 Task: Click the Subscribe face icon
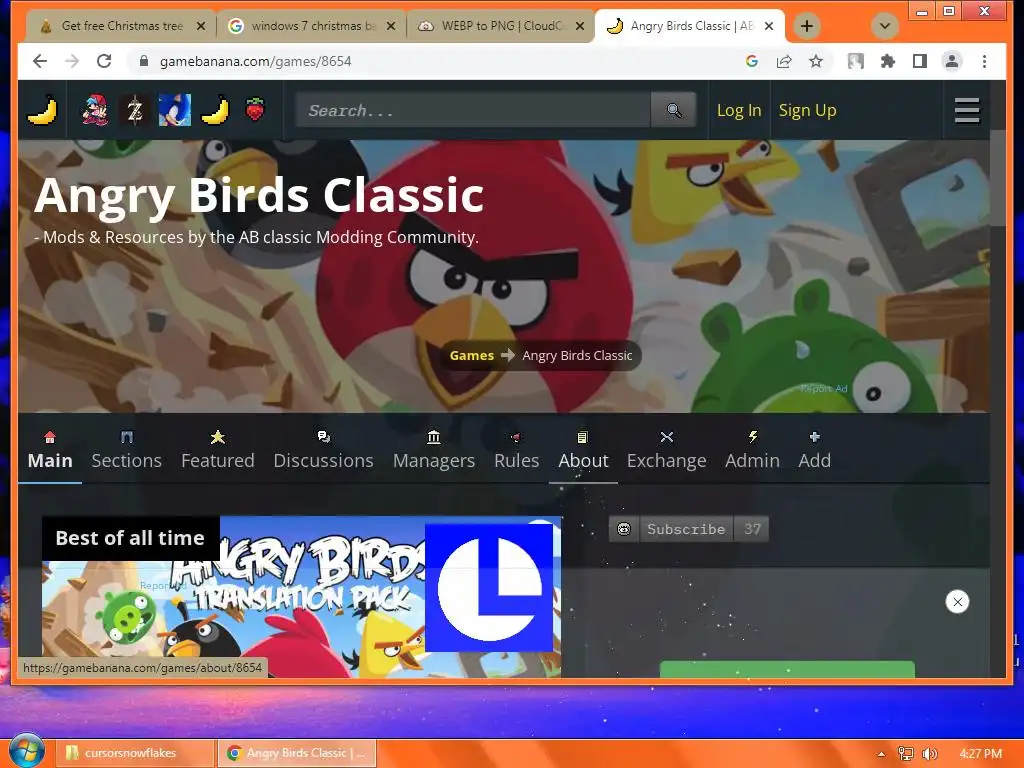(x=624, y=529)
